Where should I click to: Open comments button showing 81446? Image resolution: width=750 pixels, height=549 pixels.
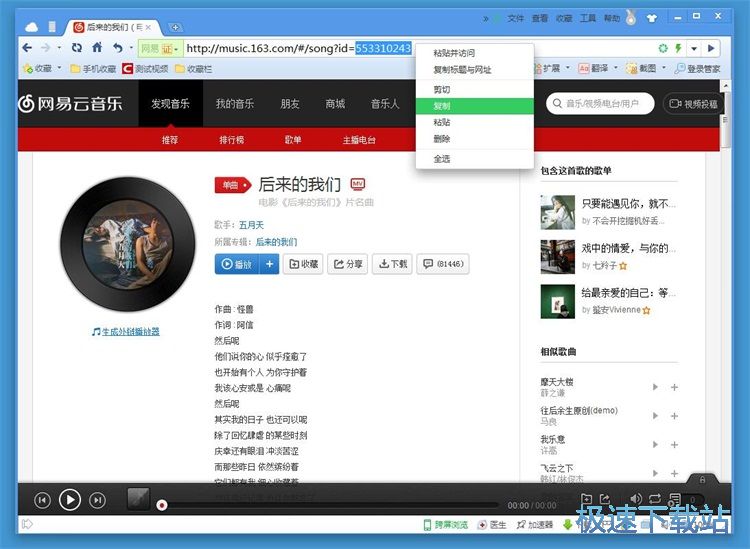442,264
